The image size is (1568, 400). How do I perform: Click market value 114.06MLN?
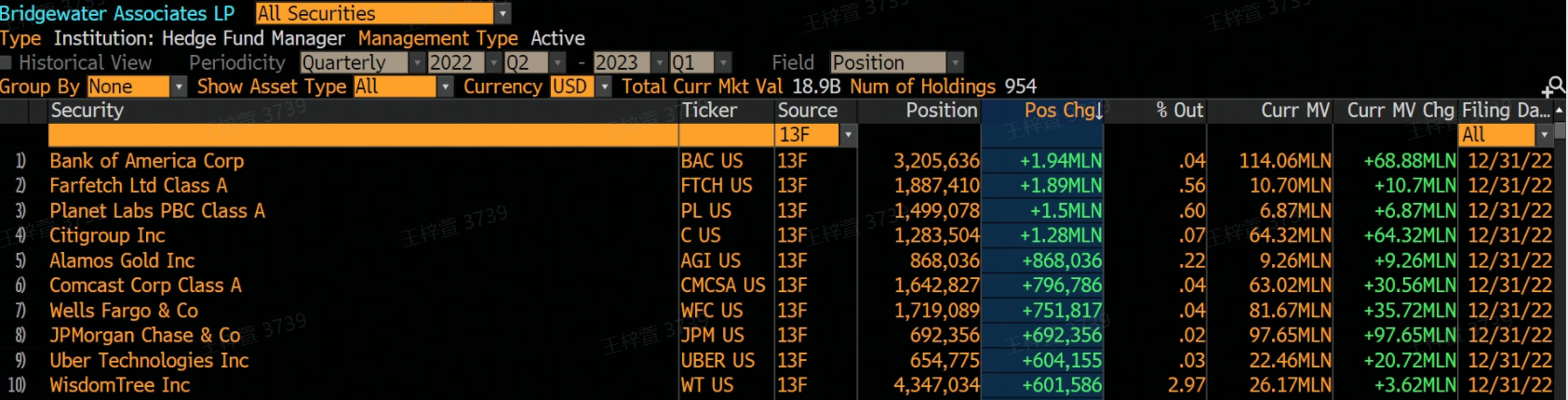click(x=1285, y=161)
